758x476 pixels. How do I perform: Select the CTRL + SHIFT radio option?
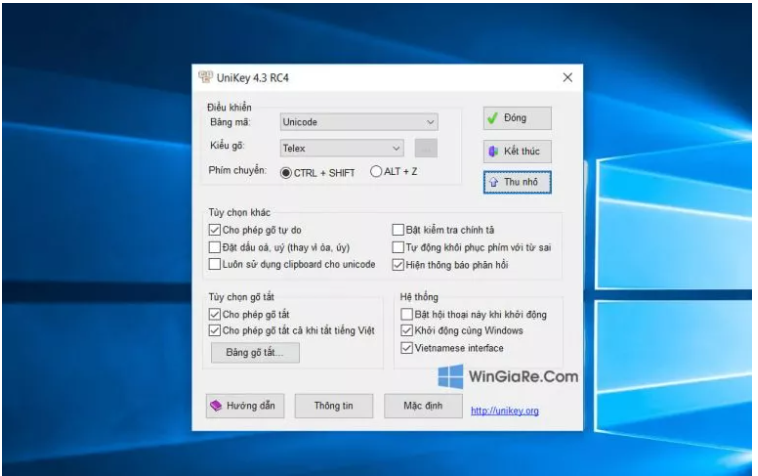point(287,172)
